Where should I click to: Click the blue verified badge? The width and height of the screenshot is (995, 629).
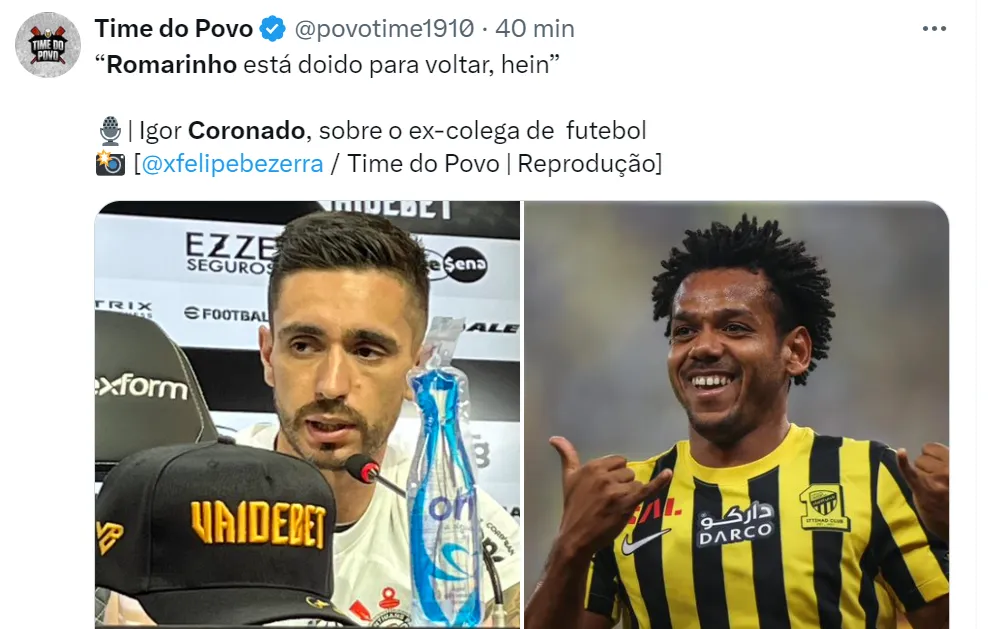click(x=273, y=29)
